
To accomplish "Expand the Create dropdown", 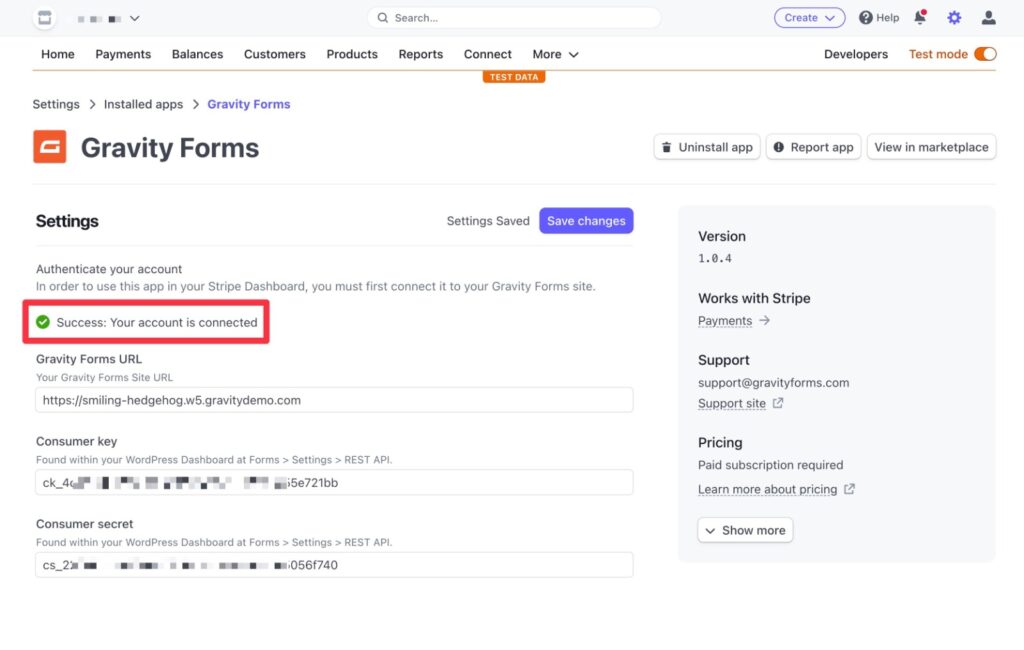I will 809,17.
